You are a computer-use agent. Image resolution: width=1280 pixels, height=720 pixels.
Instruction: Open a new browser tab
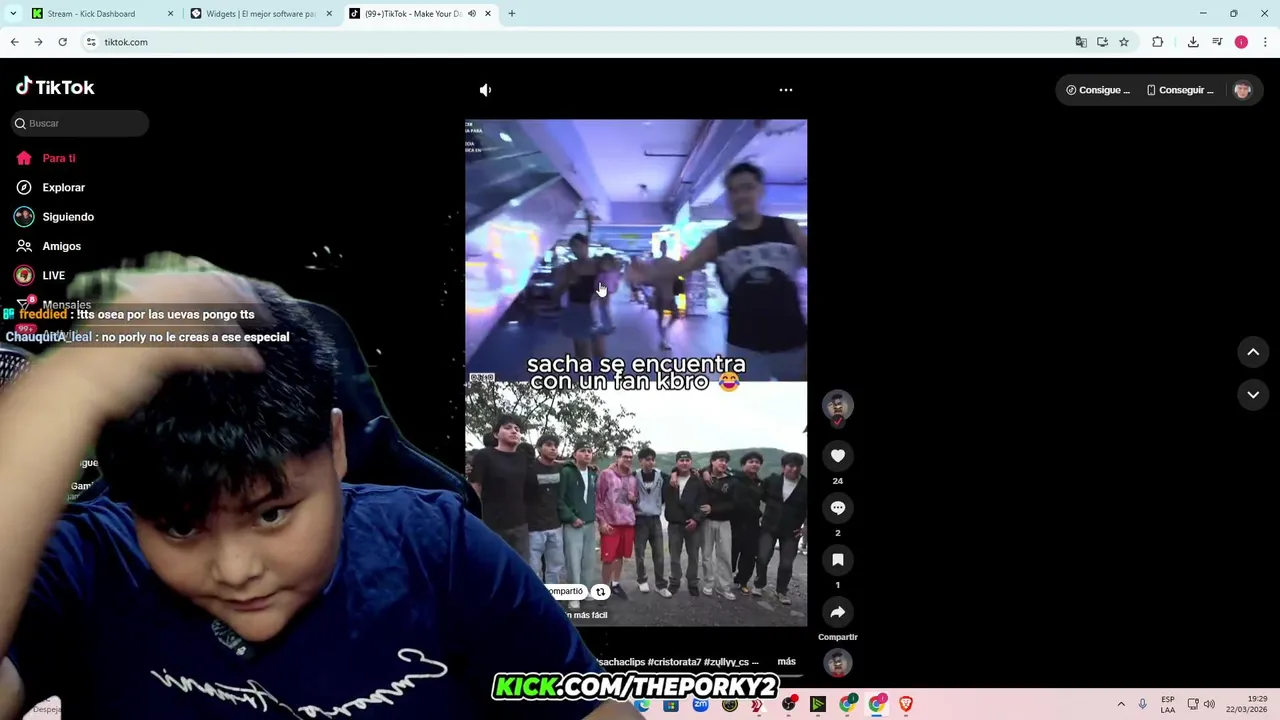click(512, 14)
